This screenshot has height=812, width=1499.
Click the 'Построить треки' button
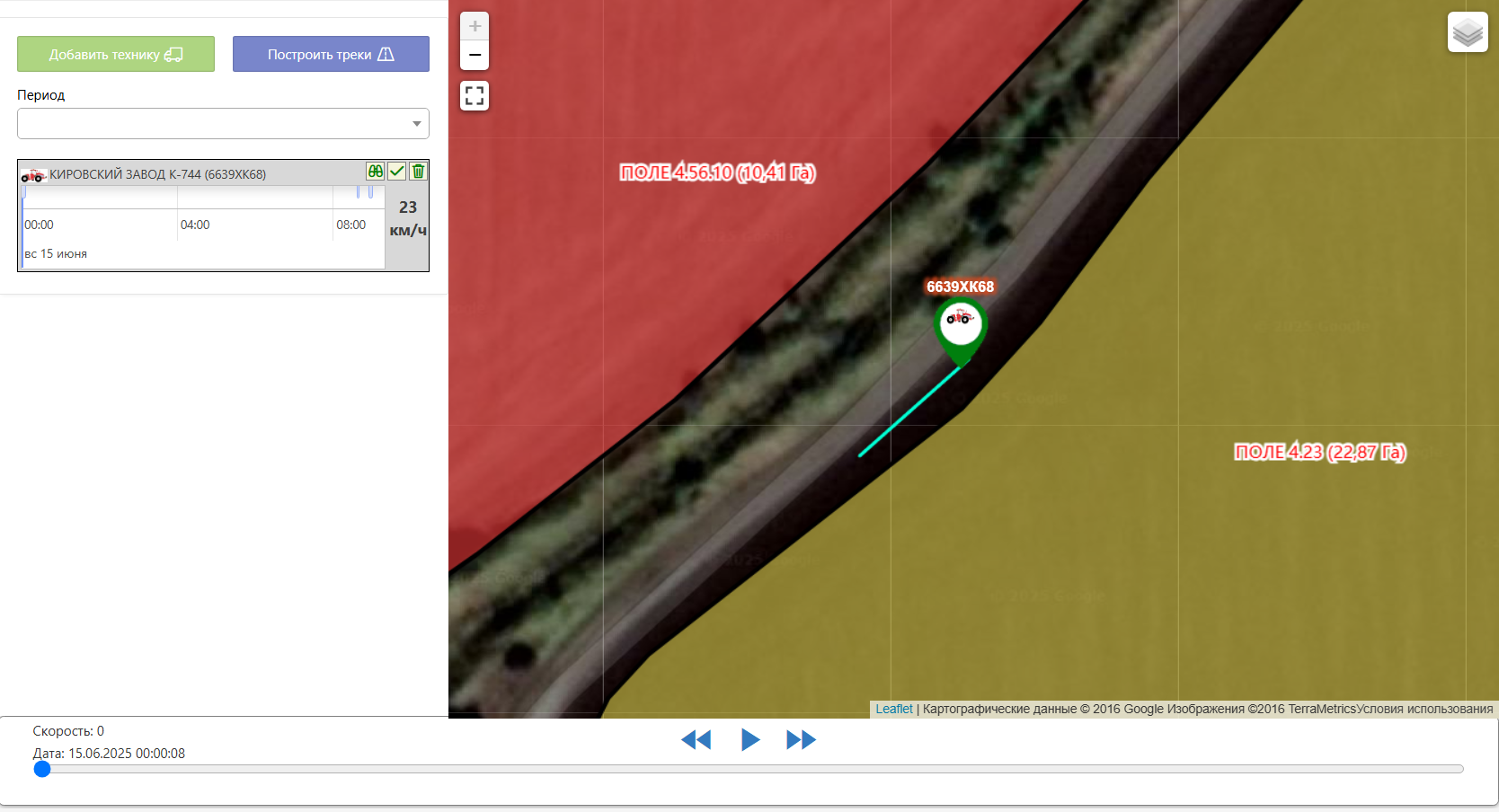tap(331, 54)
